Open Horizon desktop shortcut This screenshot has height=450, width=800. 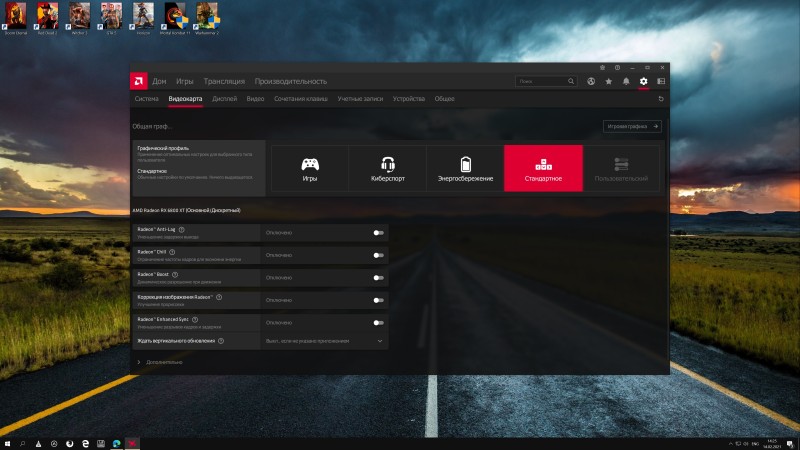(x=143, y=19)
